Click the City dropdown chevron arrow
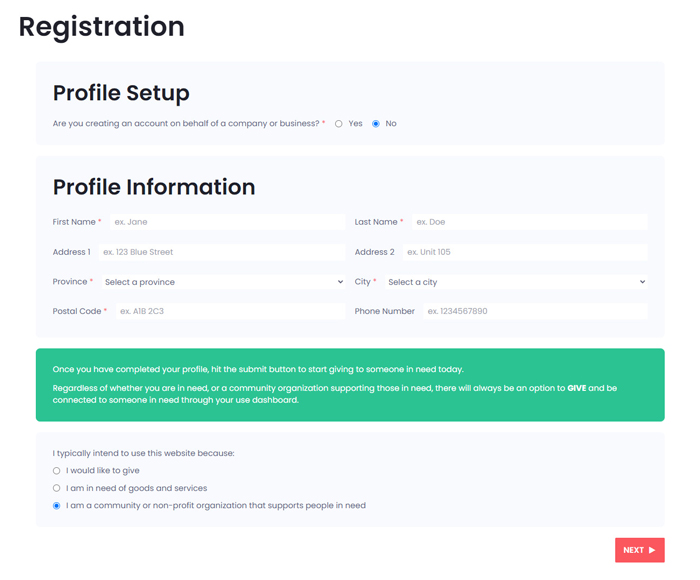The height and width of the screenshot is (580, 700). 642,282
